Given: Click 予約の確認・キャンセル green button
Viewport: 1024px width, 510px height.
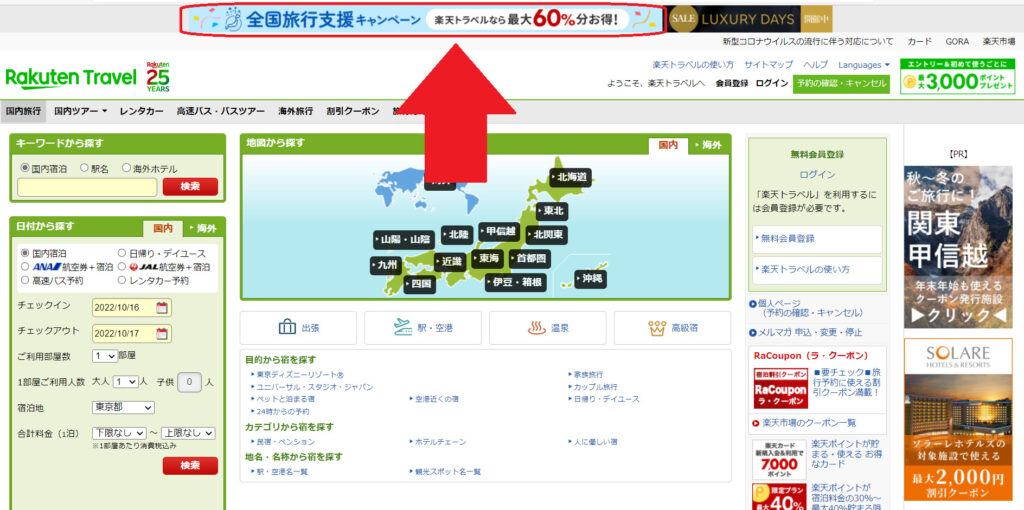Looking at the screenshot, I should click(841, 84).
